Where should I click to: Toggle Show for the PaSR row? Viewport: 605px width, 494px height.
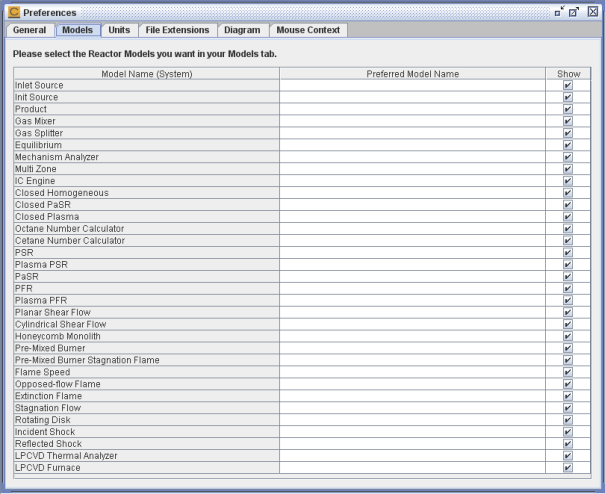coord(568,277)
